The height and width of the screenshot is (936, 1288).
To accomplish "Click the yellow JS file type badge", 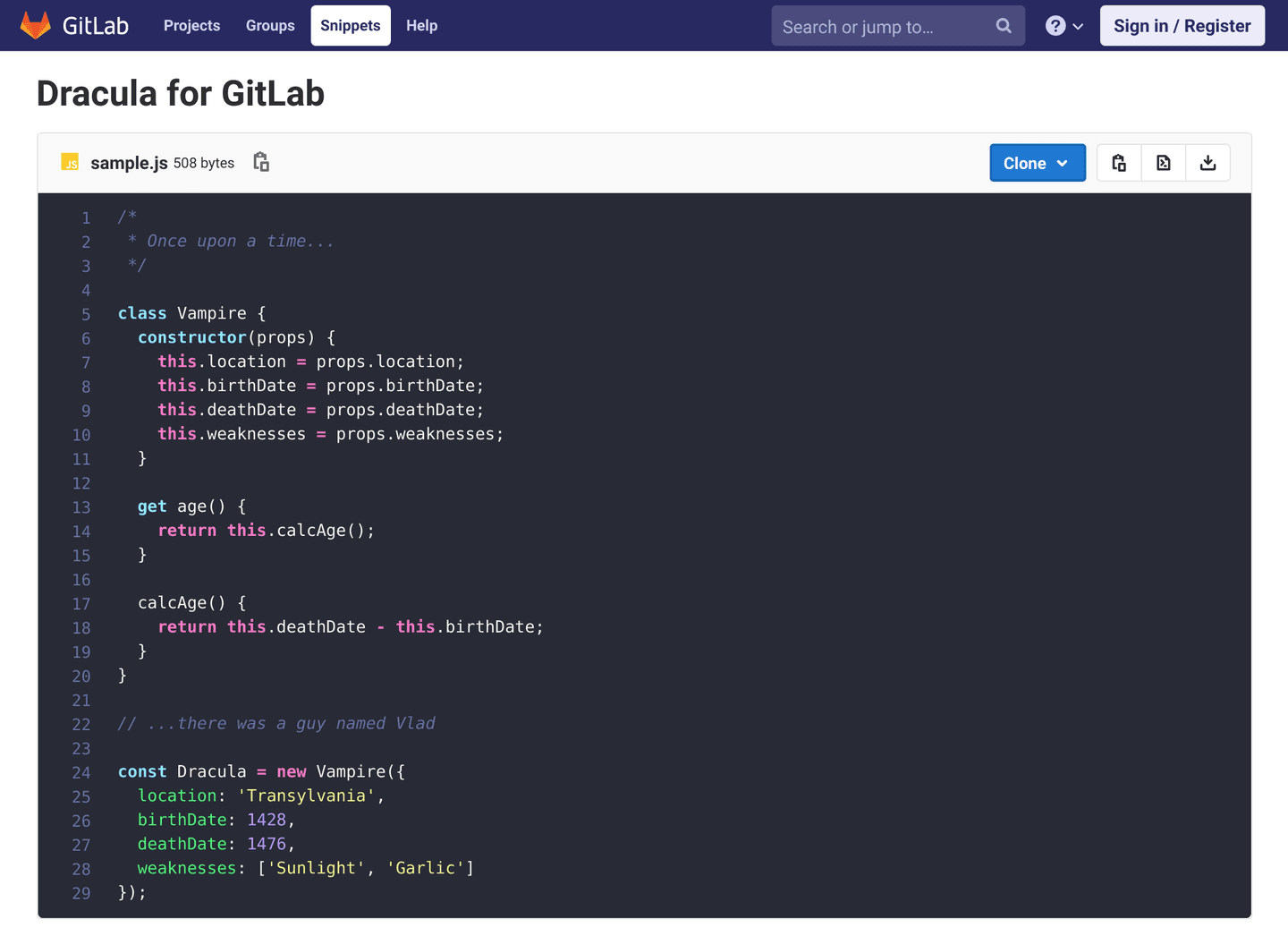I will tap(70, 162).
